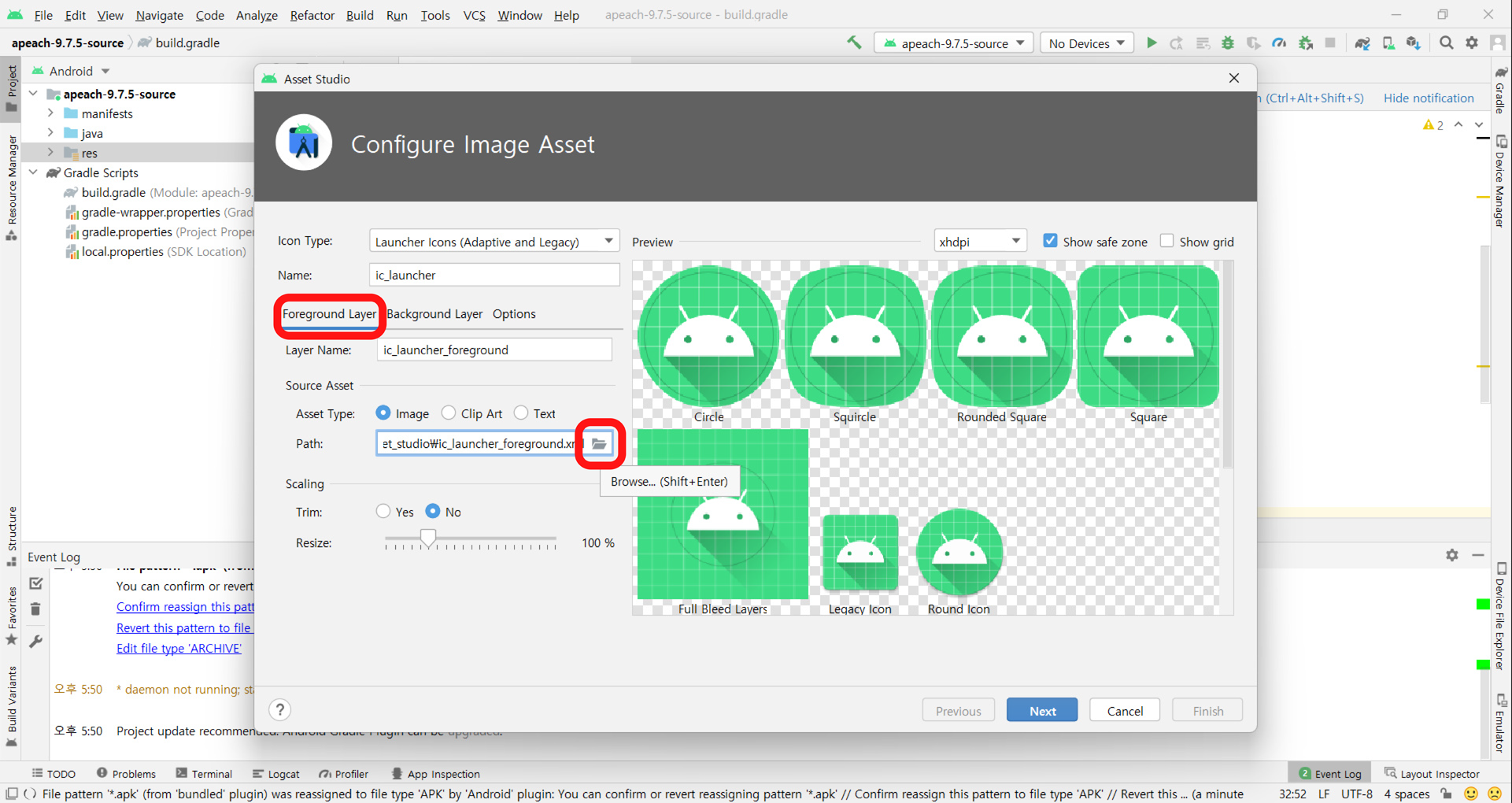Click the Next button in Asset Studio
1512x803 pixels.
pos(1041,709)
